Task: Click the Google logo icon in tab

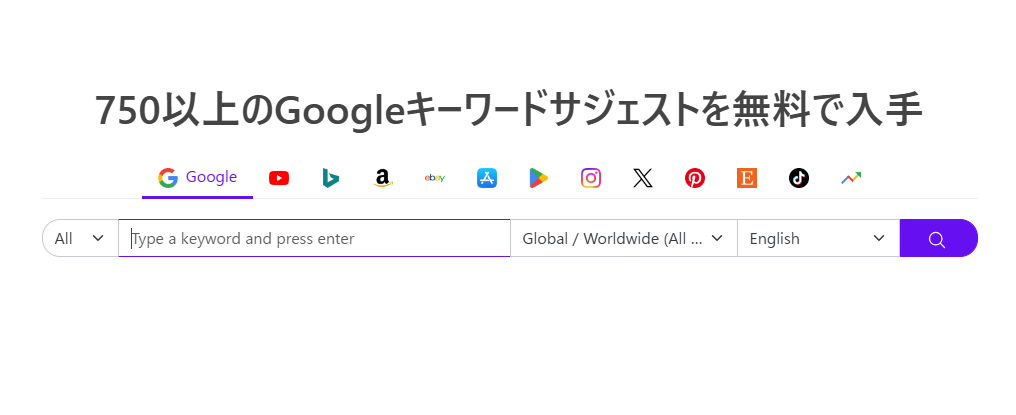Action: [x=168, y=178]
